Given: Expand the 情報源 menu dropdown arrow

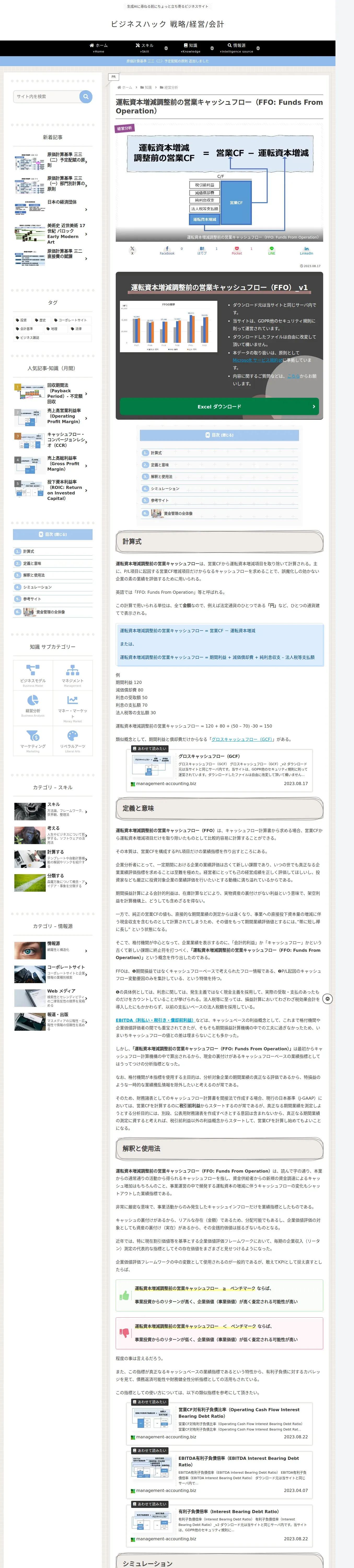Looking at the screenshot, I should (258, 48).
